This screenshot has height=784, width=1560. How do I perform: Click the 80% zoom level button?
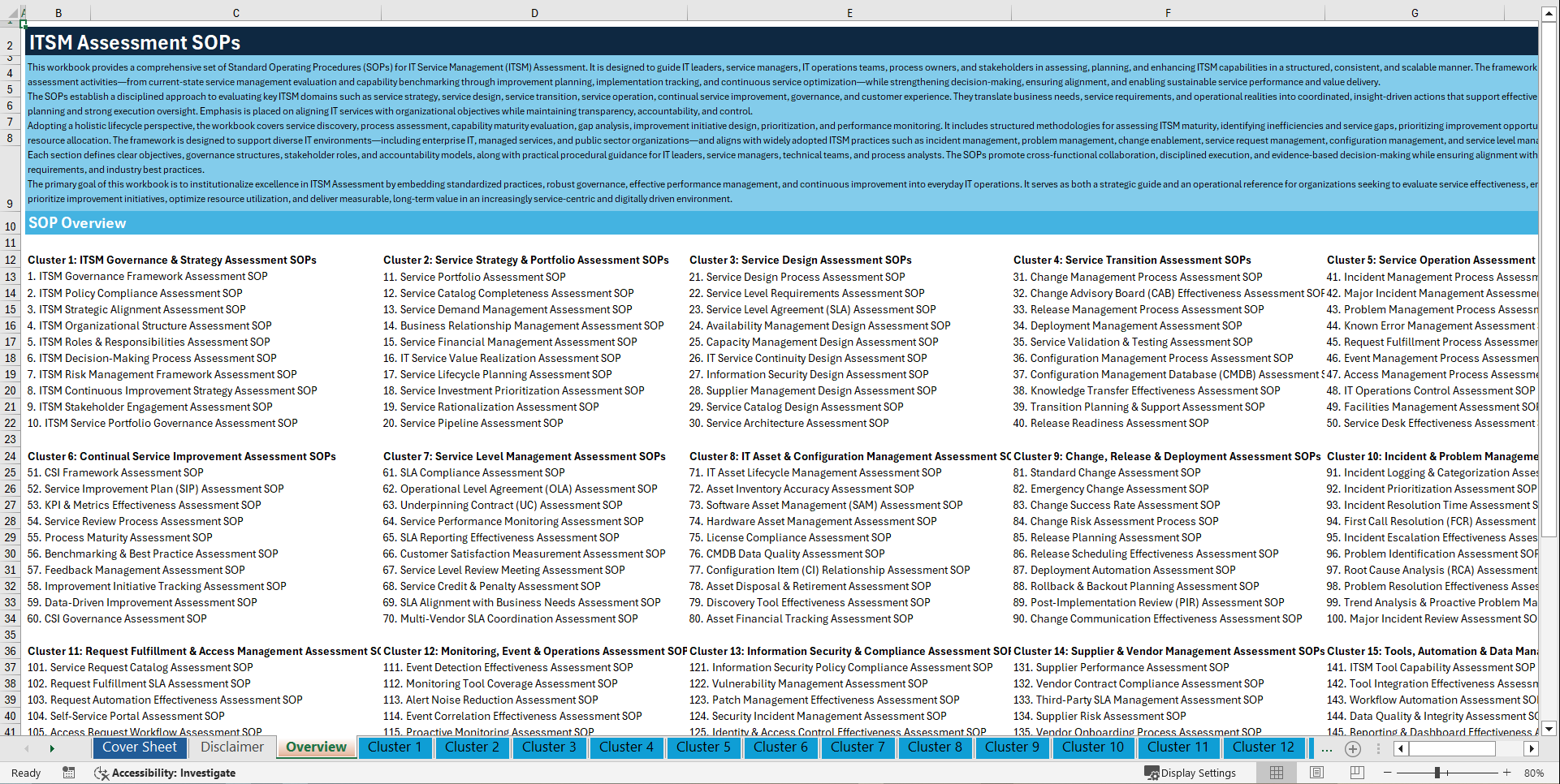pos(1535,773)
